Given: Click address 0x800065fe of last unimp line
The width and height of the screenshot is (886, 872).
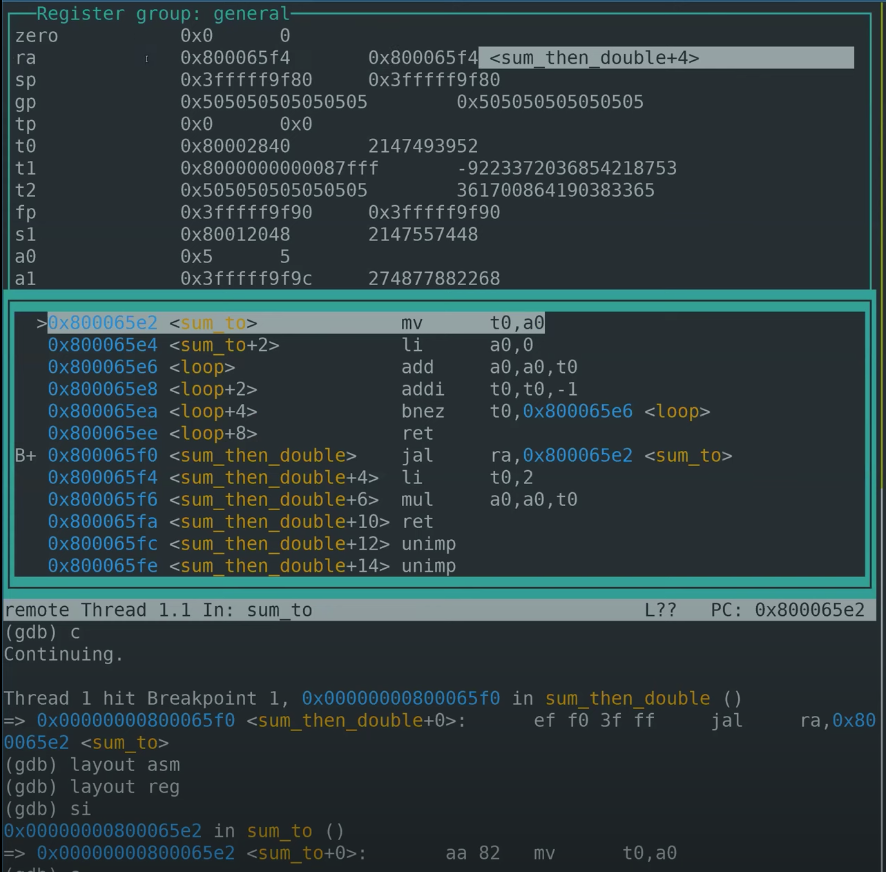Looking at the screenshot, I should pos(103,566).
